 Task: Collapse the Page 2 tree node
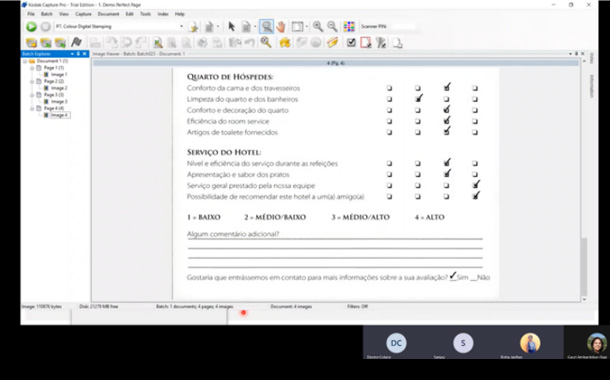(32, 82)
